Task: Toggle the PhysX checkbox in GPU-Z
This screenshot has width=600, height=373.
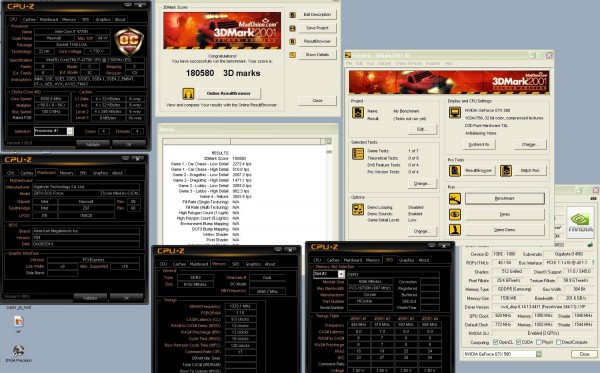Action: pyautogui.click(x=539, y=342)
